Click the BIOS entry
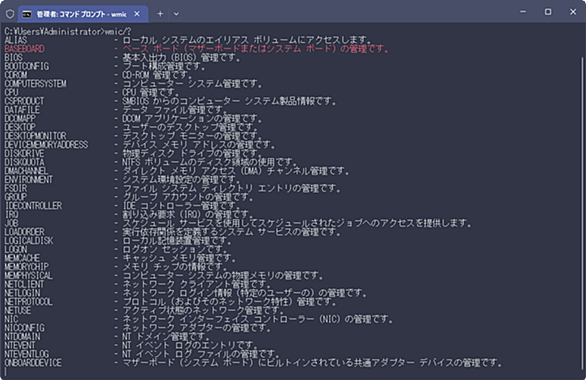 pos(13,58)
